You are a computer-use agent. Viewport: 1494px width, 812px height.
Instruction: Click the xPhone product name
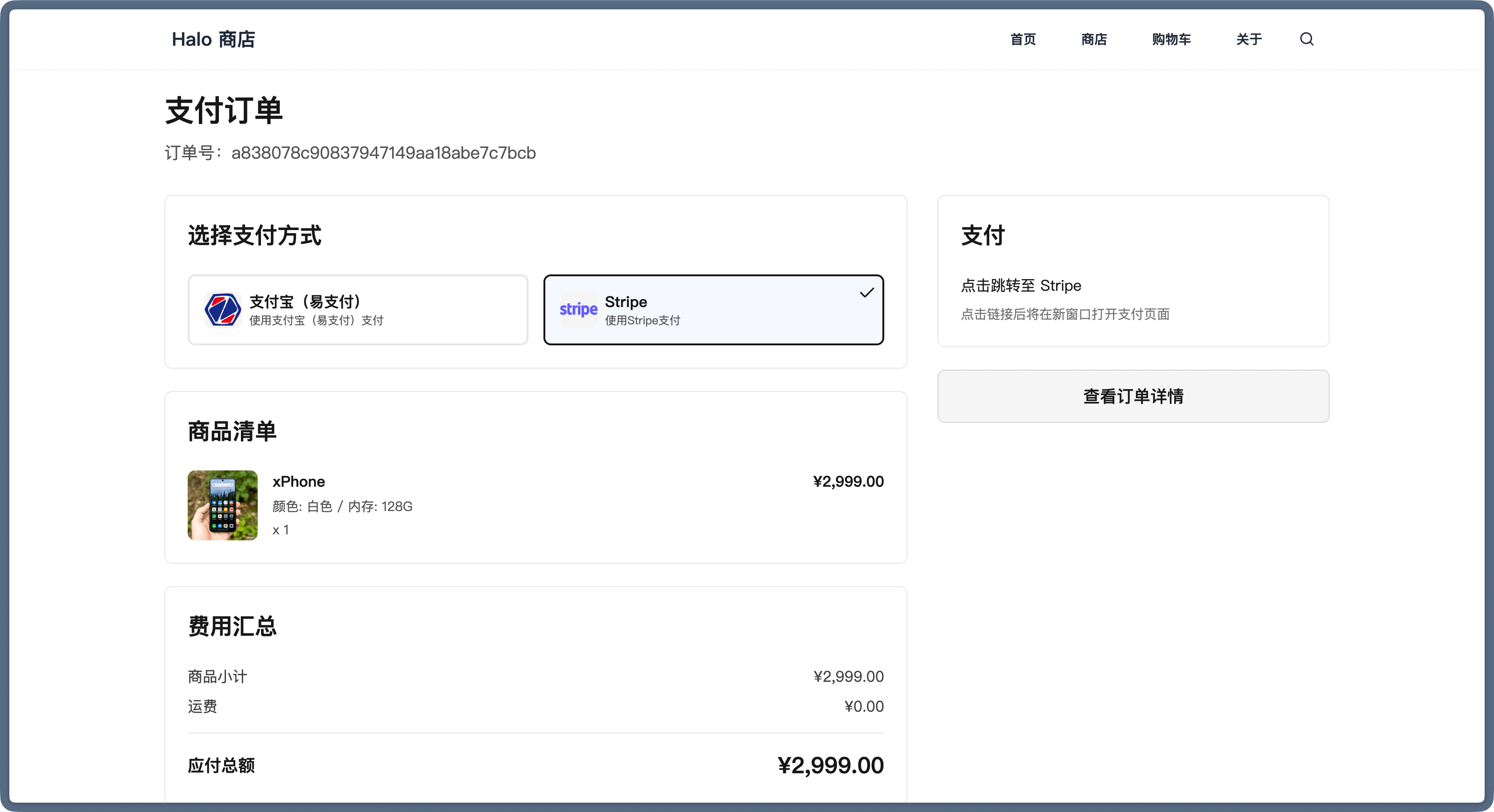coord(298,482)
